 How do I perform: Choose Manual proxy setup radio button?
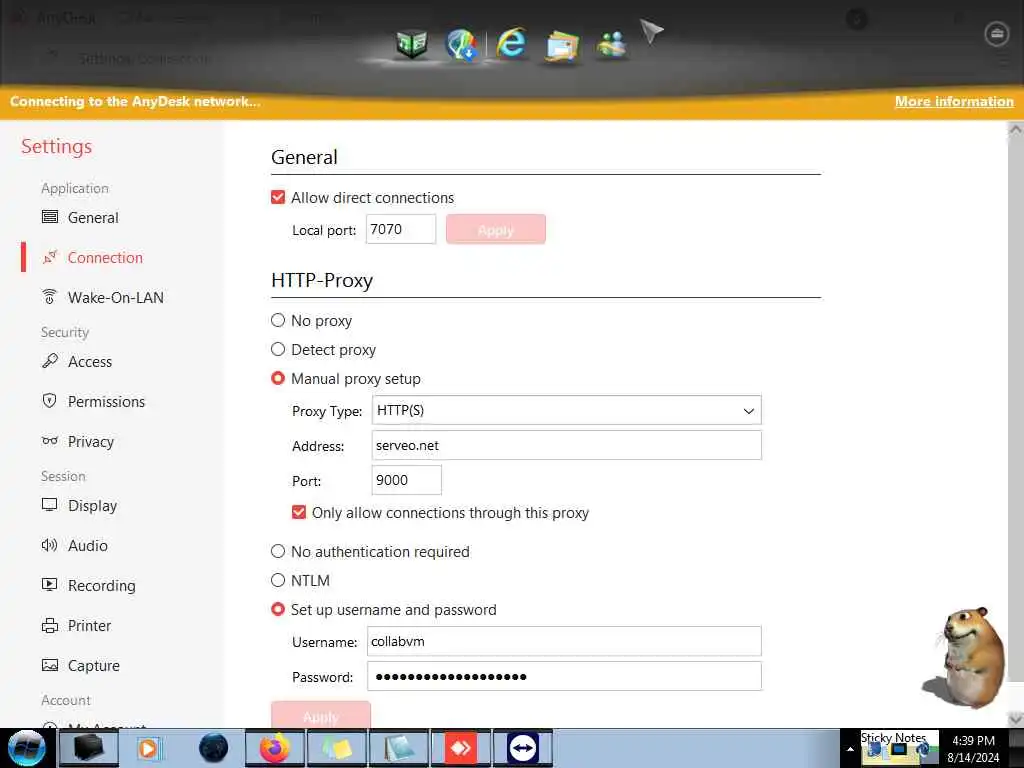coord(278,378)
